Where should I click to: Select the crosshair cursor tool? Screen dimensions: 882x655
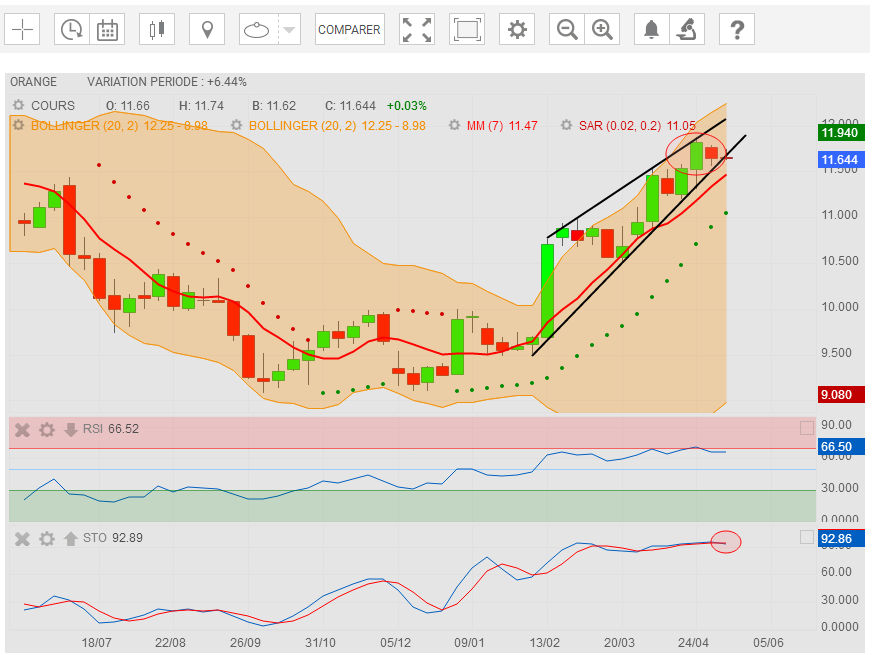tap(23, 29)
